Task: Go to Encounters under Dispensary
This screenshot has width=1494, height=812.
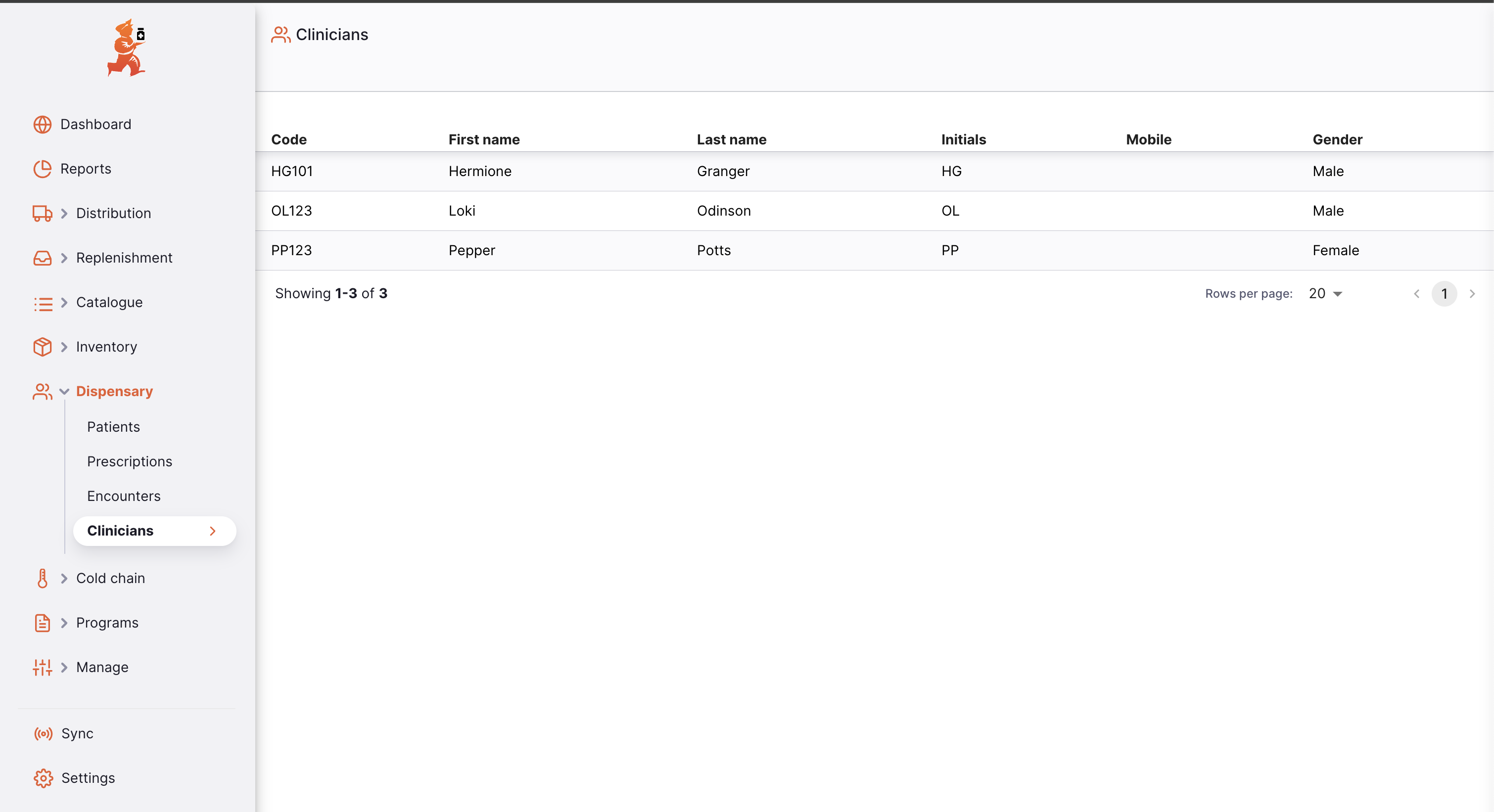Action: coord(124,496)
